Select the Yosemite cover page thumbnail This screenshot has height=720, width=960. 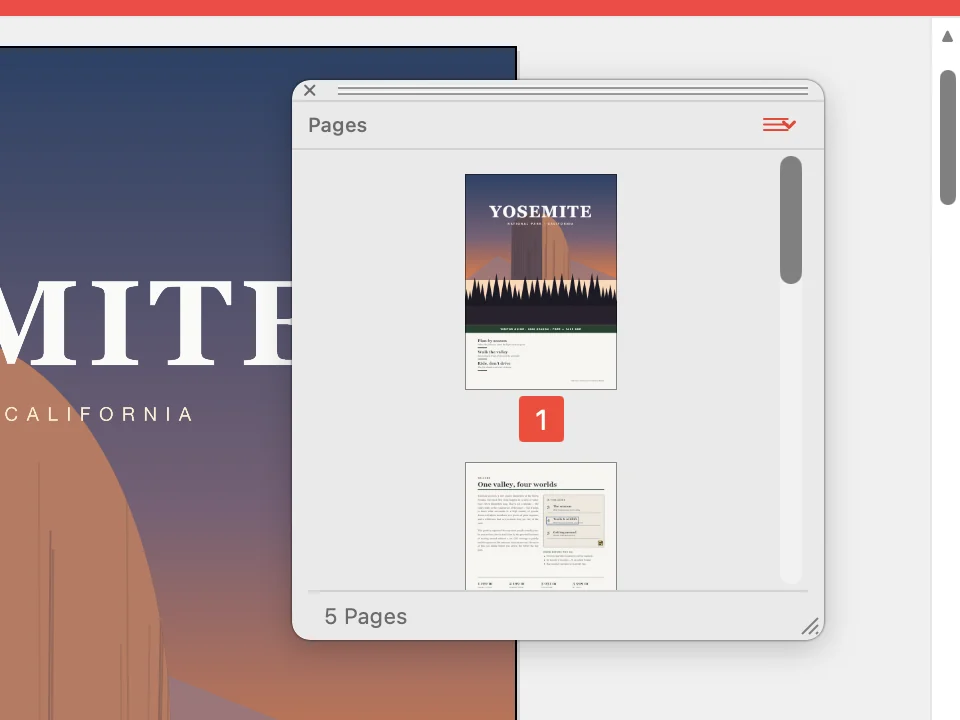click(x=541, y=282)
